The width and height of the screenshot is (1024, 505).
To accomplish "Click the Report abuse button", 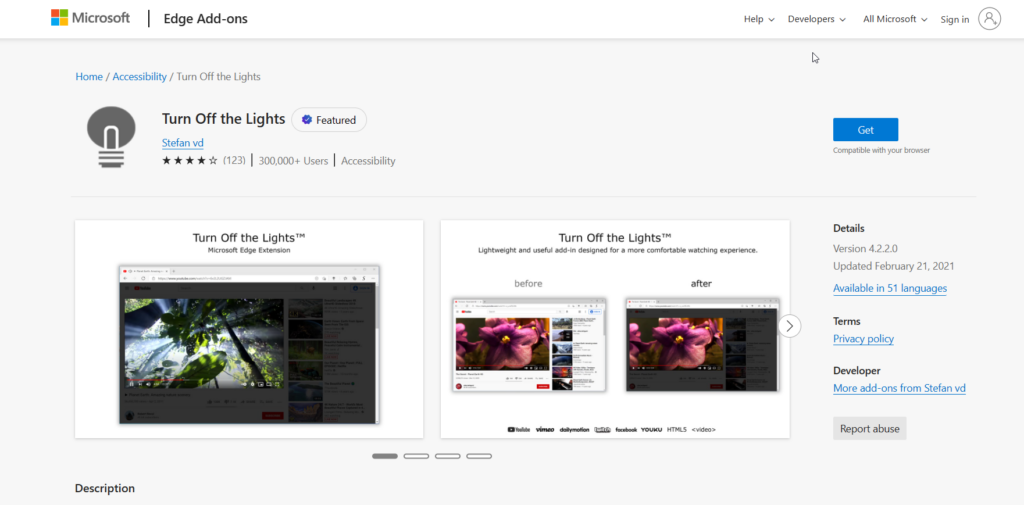I will (869, 429).
